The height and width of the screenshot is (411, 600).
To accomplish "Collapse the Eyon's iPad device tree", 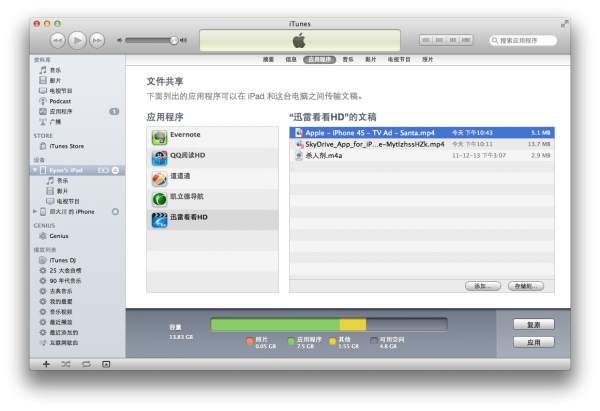I will (x=35, y=170).
